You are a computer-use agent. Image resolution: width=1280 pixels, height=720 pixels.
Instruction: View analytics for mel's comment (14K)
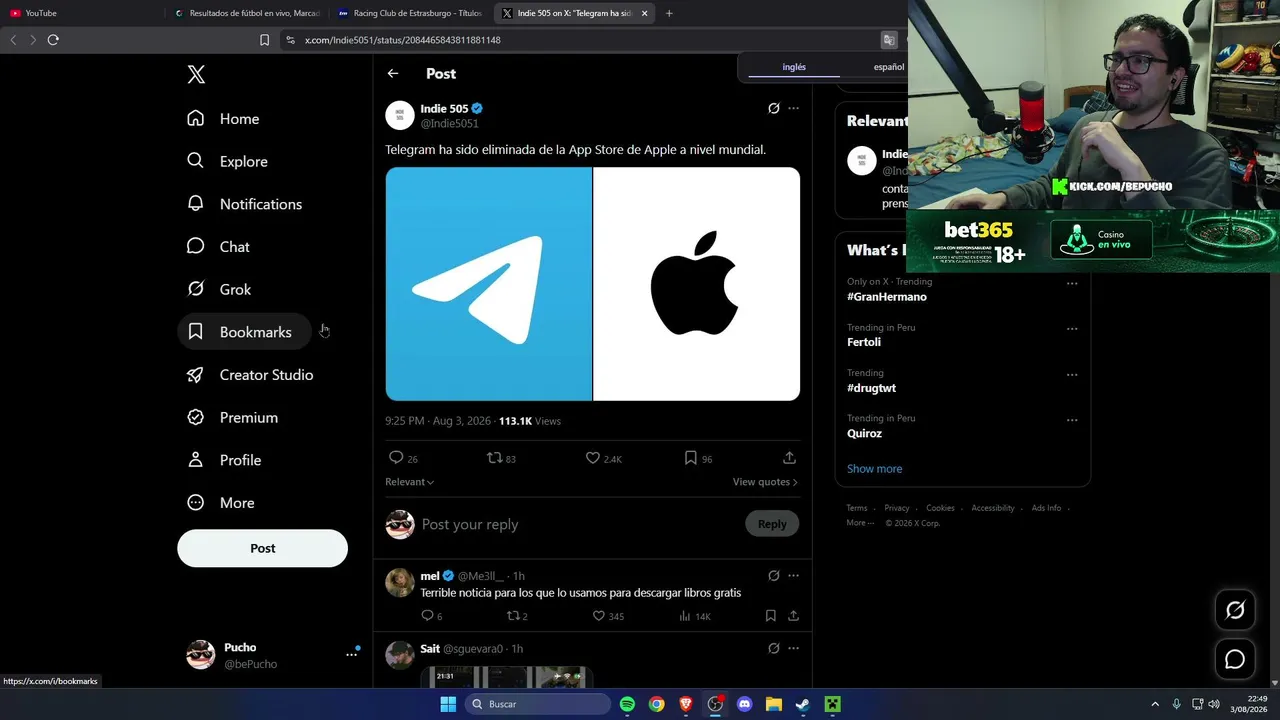click(685, 616)
